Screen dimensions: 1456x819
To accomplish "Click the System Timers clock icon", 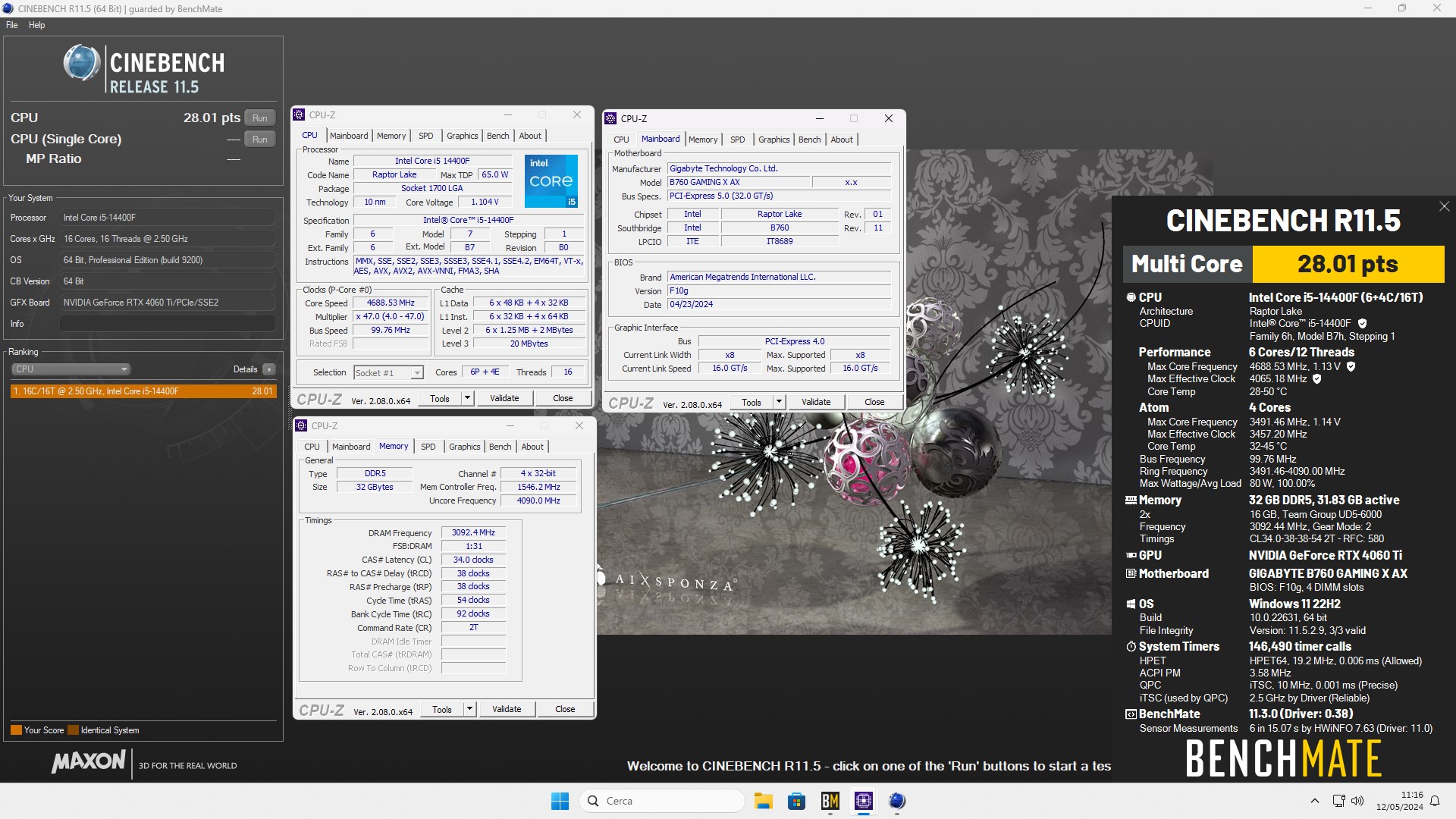I will click(x=1131, y=647).
